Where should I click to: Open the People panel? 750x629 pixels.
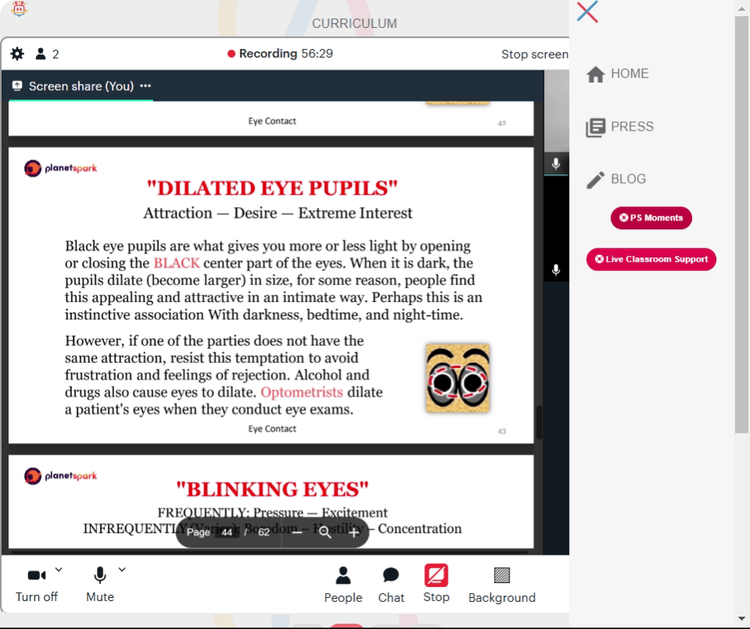tap(343, 585)
